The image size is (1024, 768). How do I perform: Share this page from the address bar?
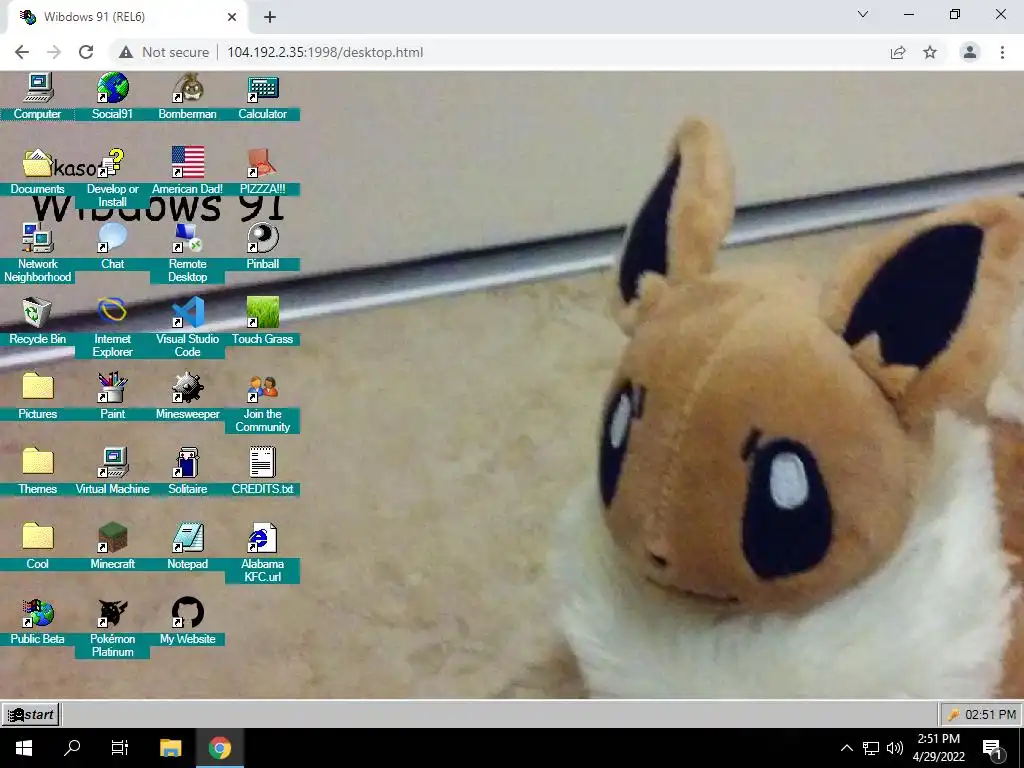pos(898,52)
